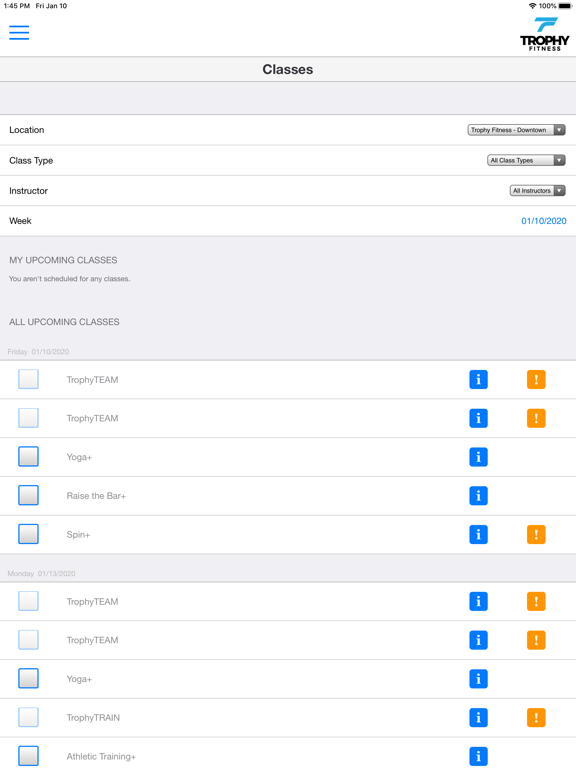Open info for second Friday TrophyTEAM class
Screen dimensions: 576x768
478,418
